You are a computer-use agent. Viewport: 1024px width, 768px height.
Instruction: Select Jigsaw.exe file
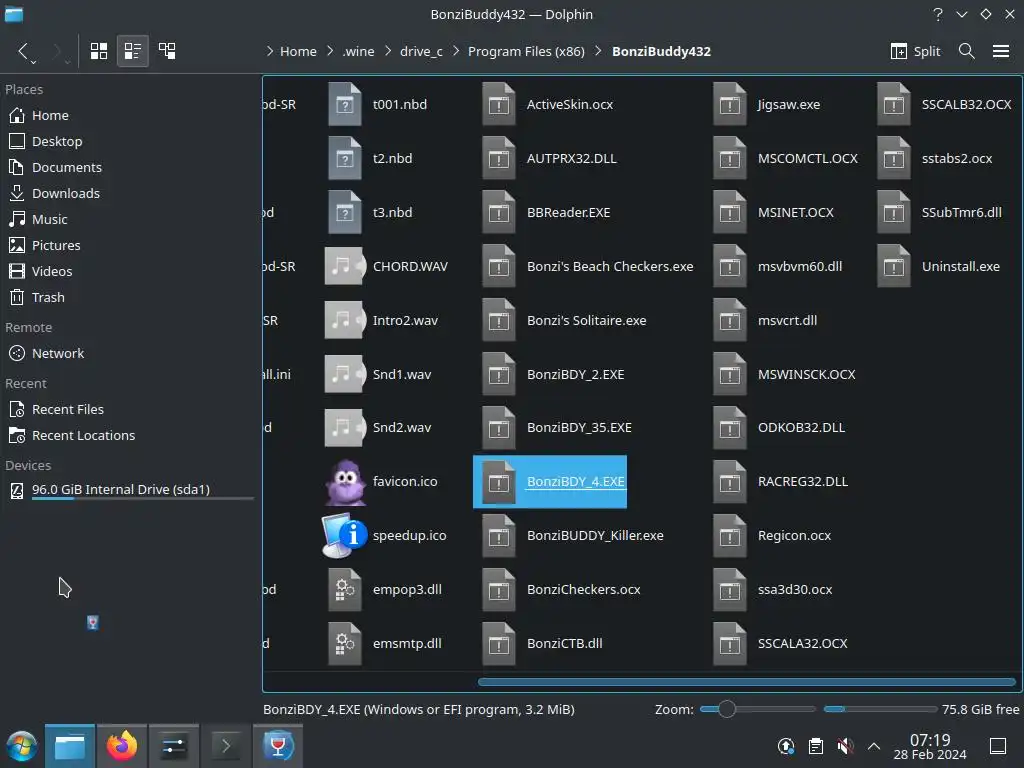(x=767, y=104)
